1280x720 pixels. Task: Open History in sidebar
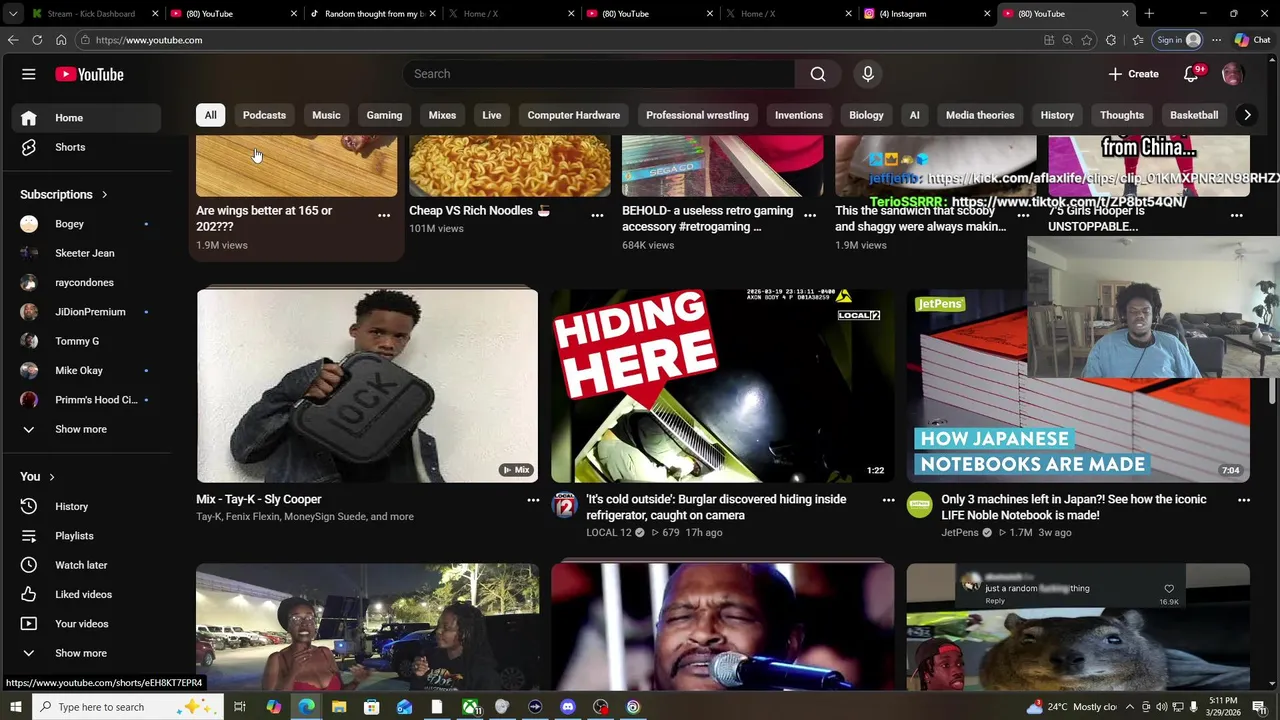[86, 506]
